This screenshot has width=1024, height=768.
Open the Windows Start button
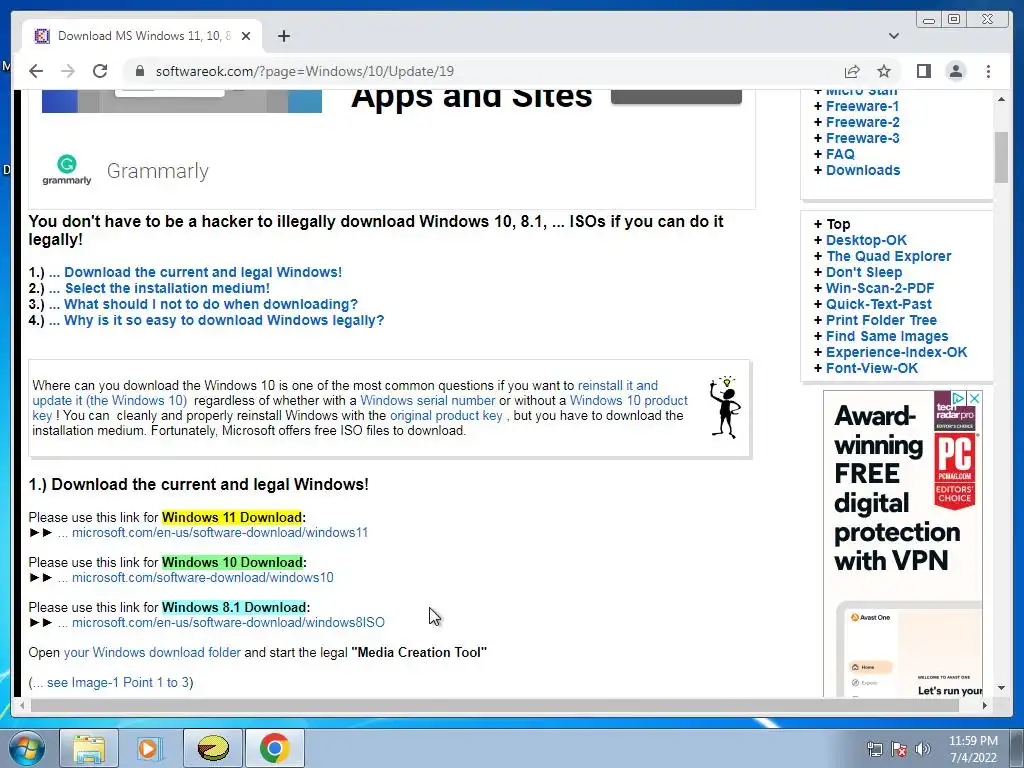[27, 748]
